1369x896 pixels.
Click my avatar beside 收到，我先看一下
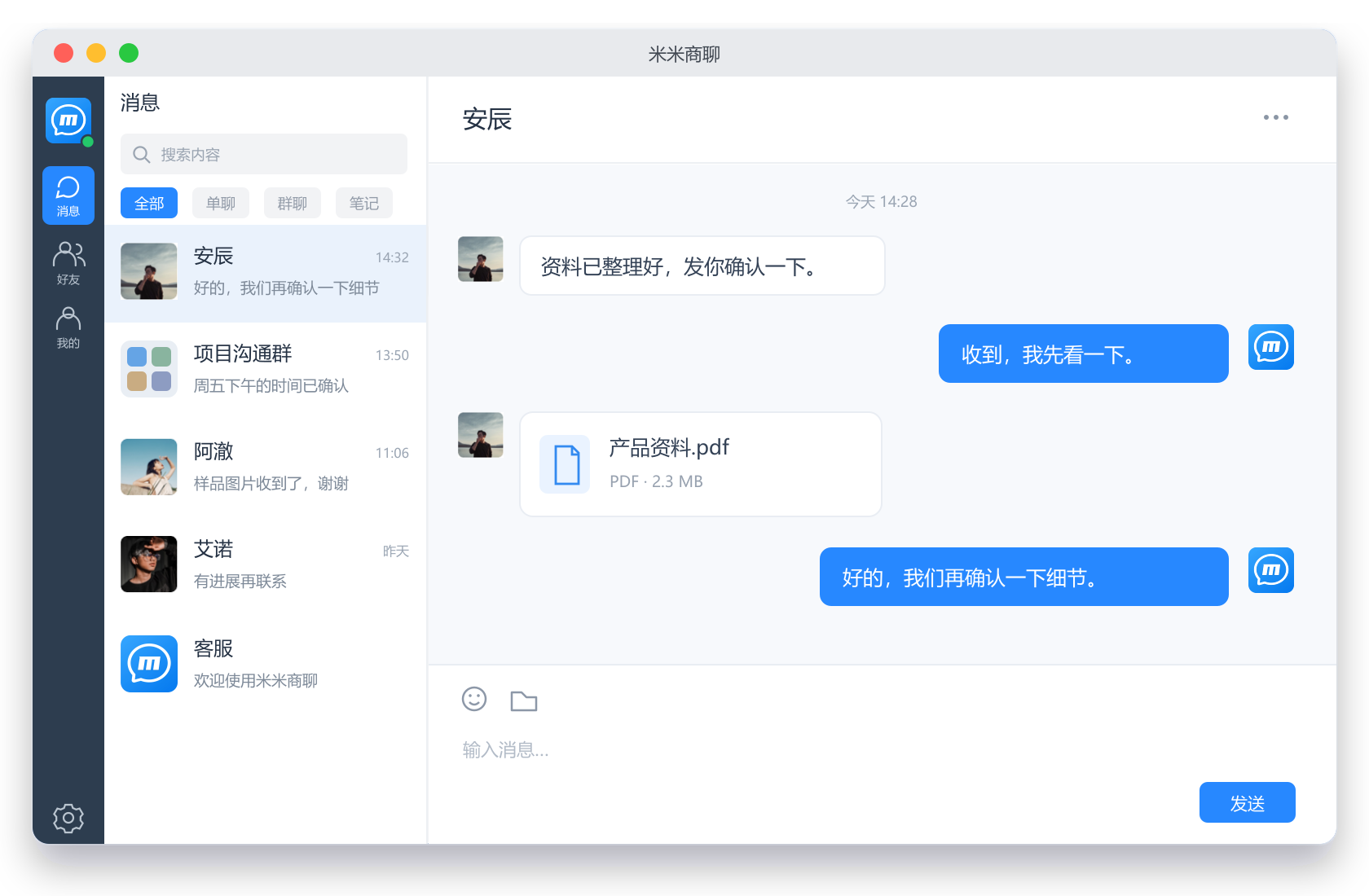coord(1271,347)
